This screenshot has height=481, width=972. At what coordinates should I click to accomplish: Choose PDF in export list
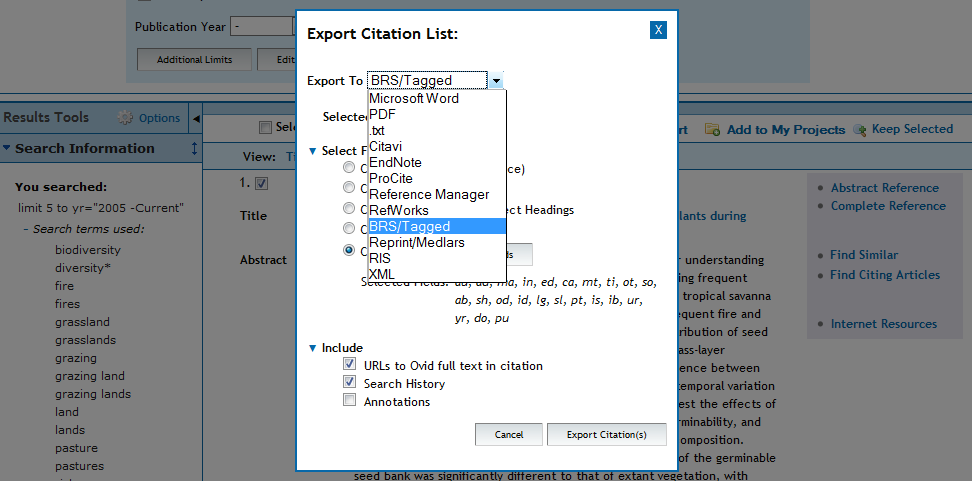point(437,114)
